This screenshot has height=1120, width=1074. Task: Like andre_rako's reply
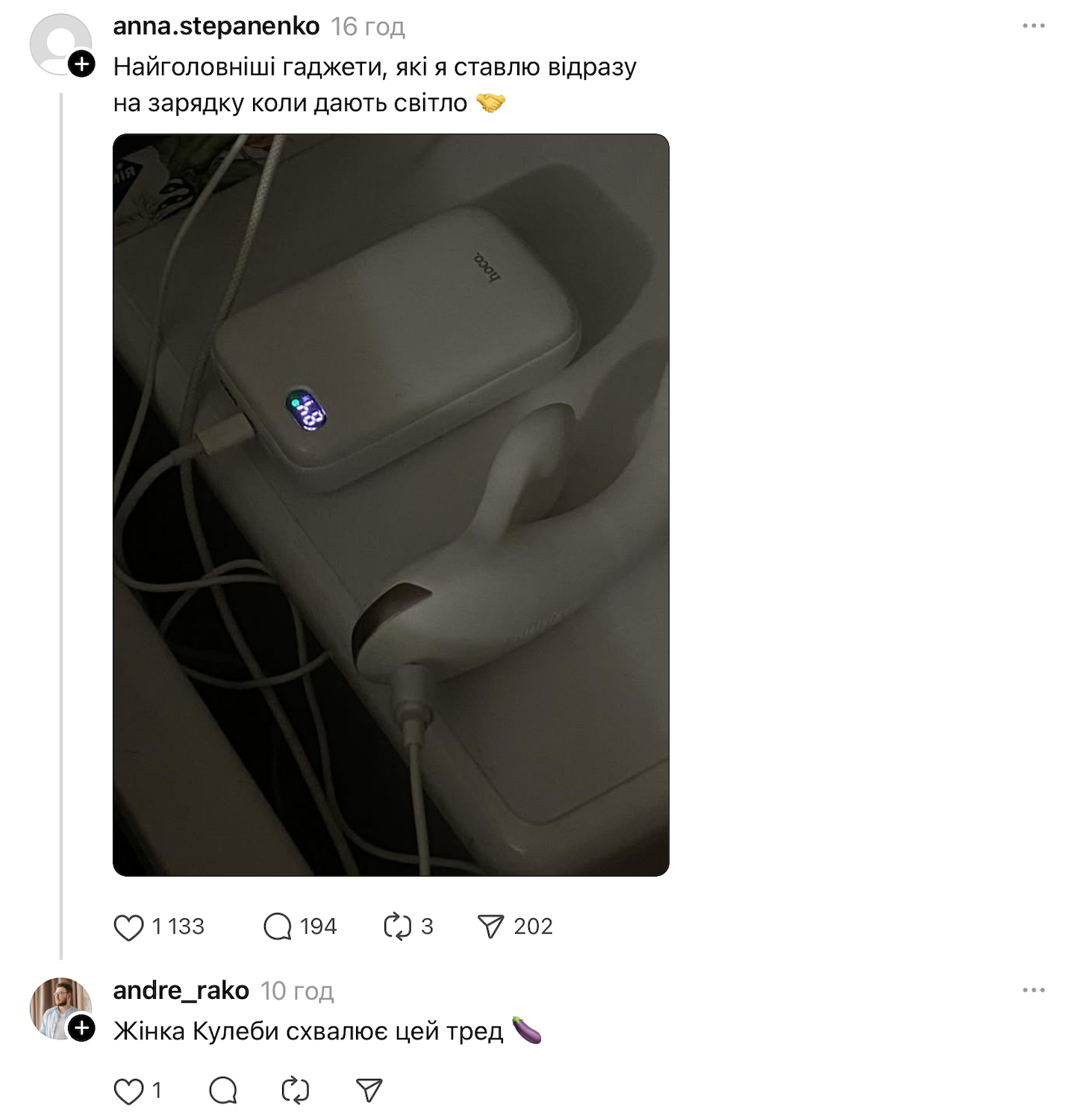point(128,1092)
